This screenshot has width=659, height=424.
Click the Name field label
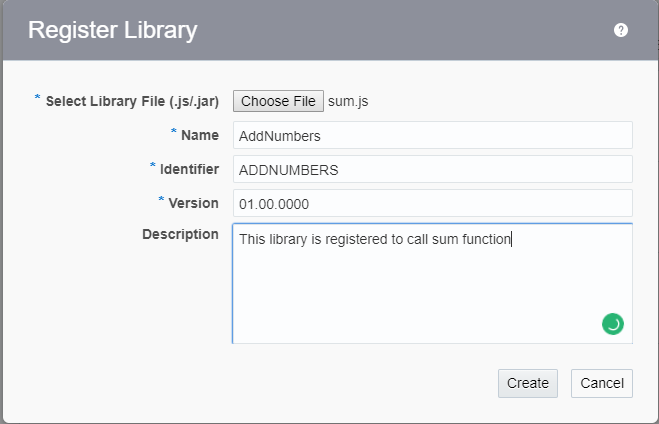point(200,135)
